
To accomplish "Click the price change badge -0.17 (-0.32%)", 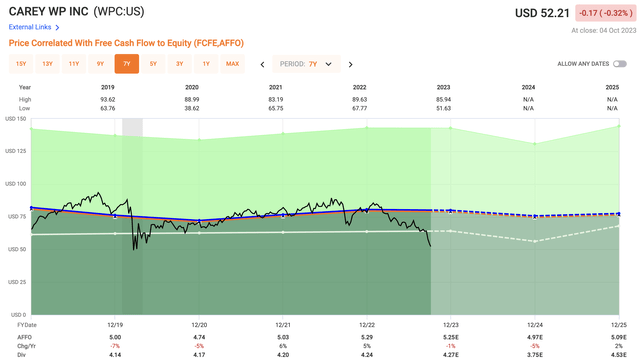I will 606,13.
